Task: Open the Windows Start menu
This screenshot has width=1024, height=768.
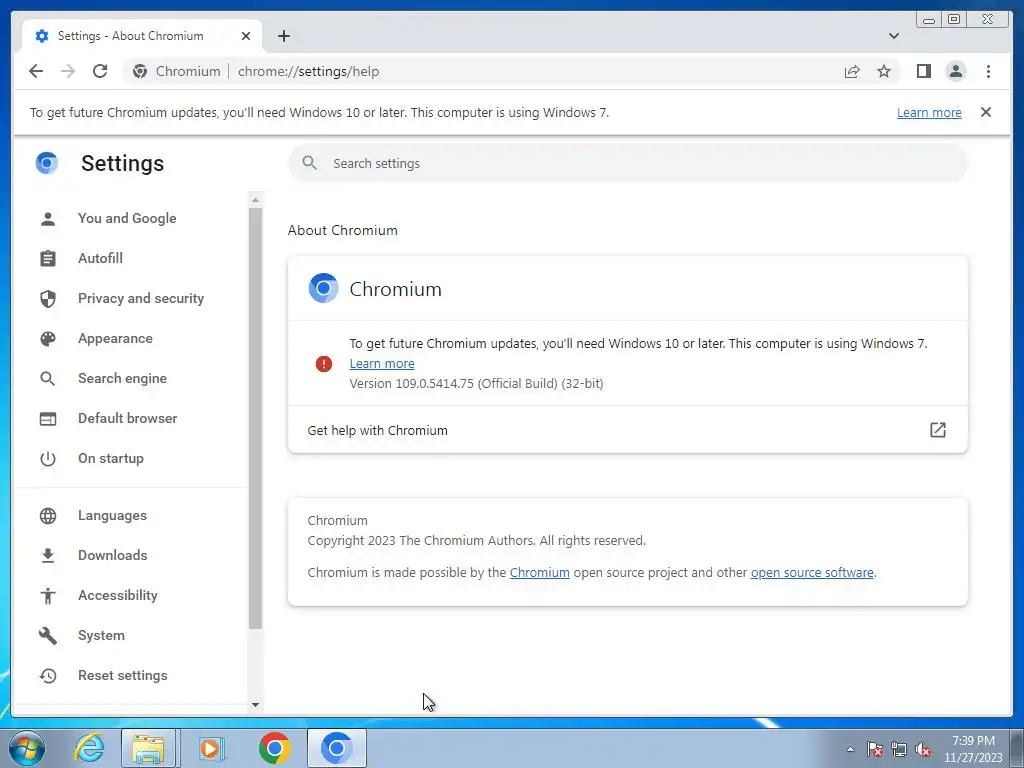Action: click(27, 748)
